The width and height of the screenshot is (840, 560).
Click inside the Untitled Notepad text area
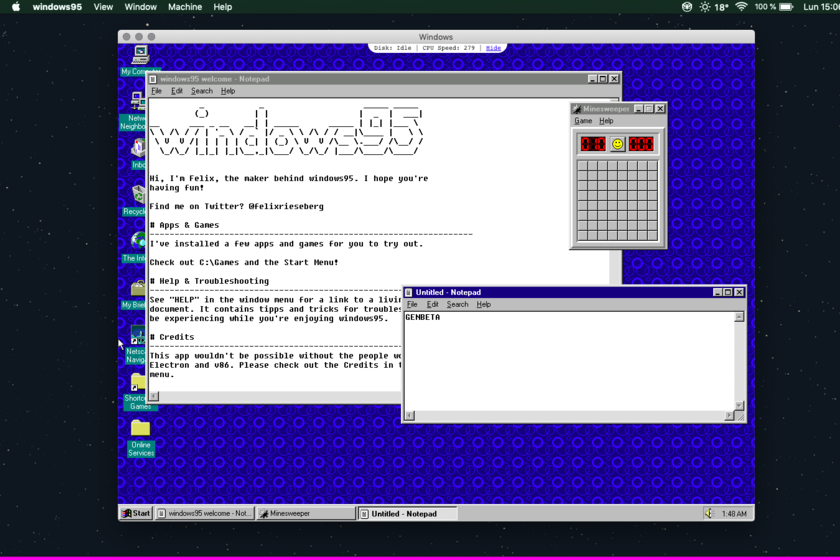[x=569, y=361]
